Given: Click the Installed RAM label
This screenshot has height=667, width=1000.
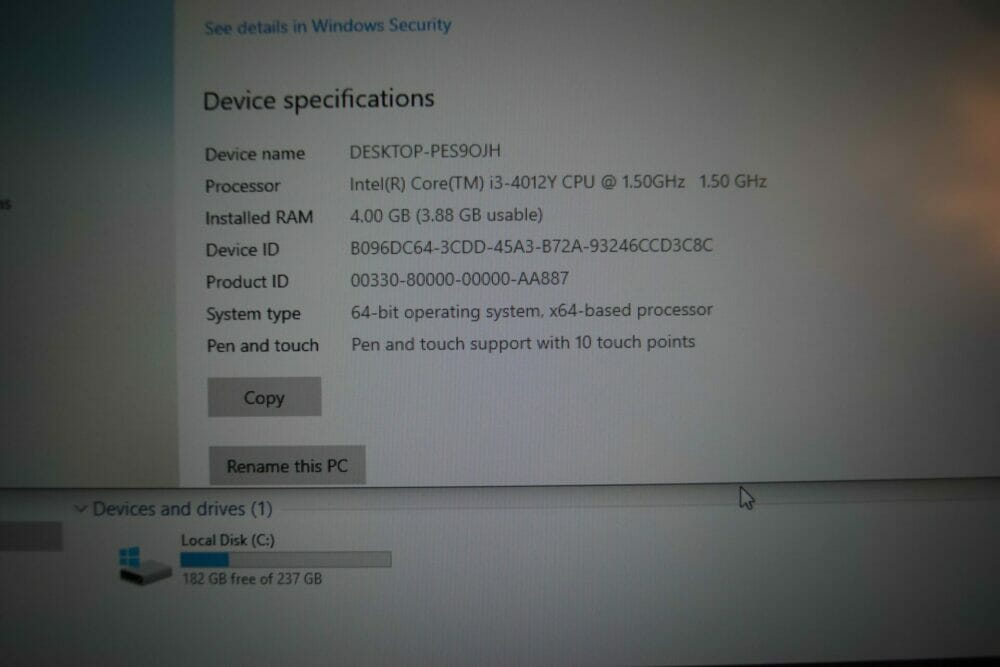Looking at the screenshot, I should (259, 217).
